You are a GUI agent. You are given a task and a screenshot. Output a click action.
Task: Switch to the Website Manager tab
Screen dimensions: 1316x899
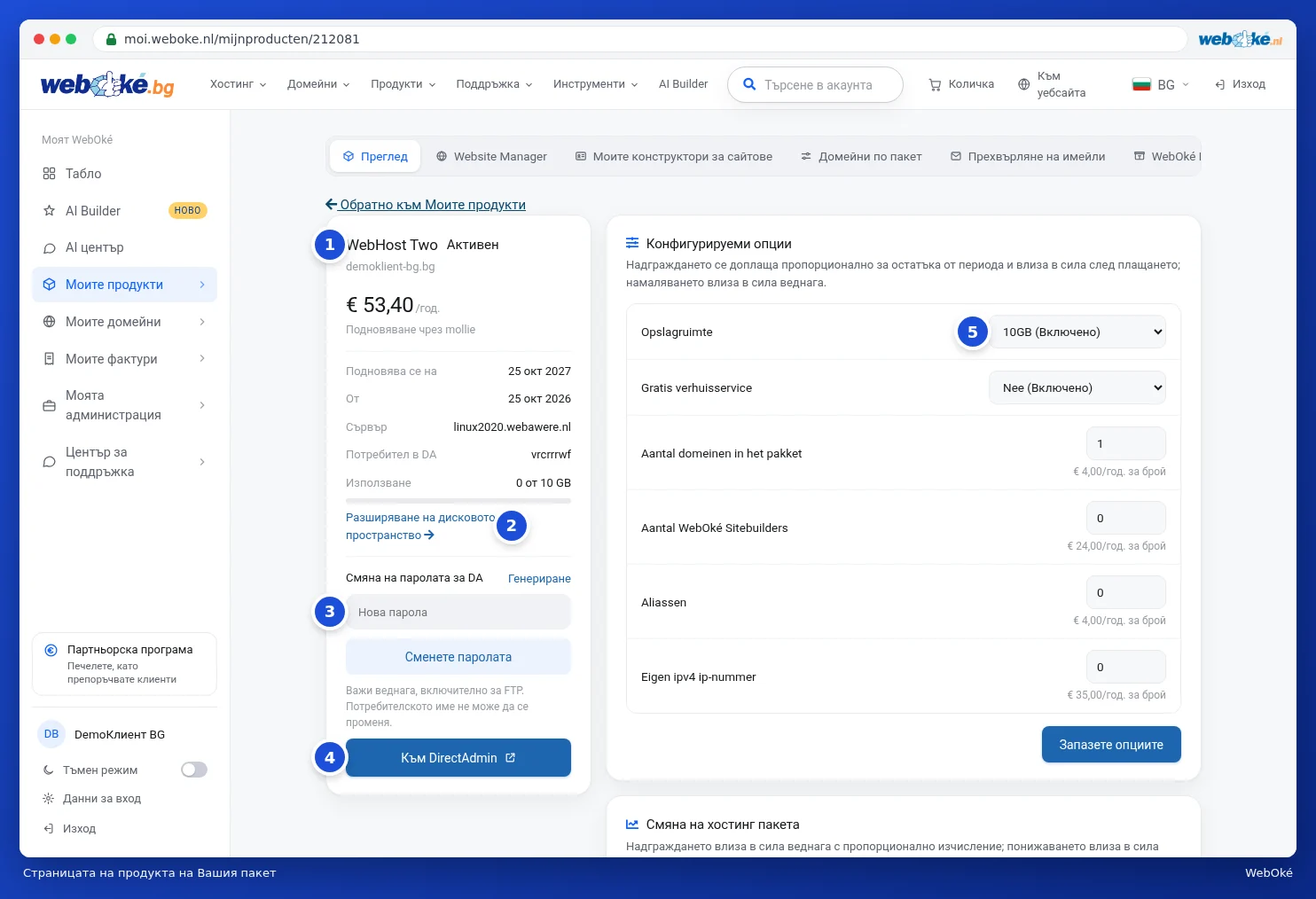coord(491,156)
